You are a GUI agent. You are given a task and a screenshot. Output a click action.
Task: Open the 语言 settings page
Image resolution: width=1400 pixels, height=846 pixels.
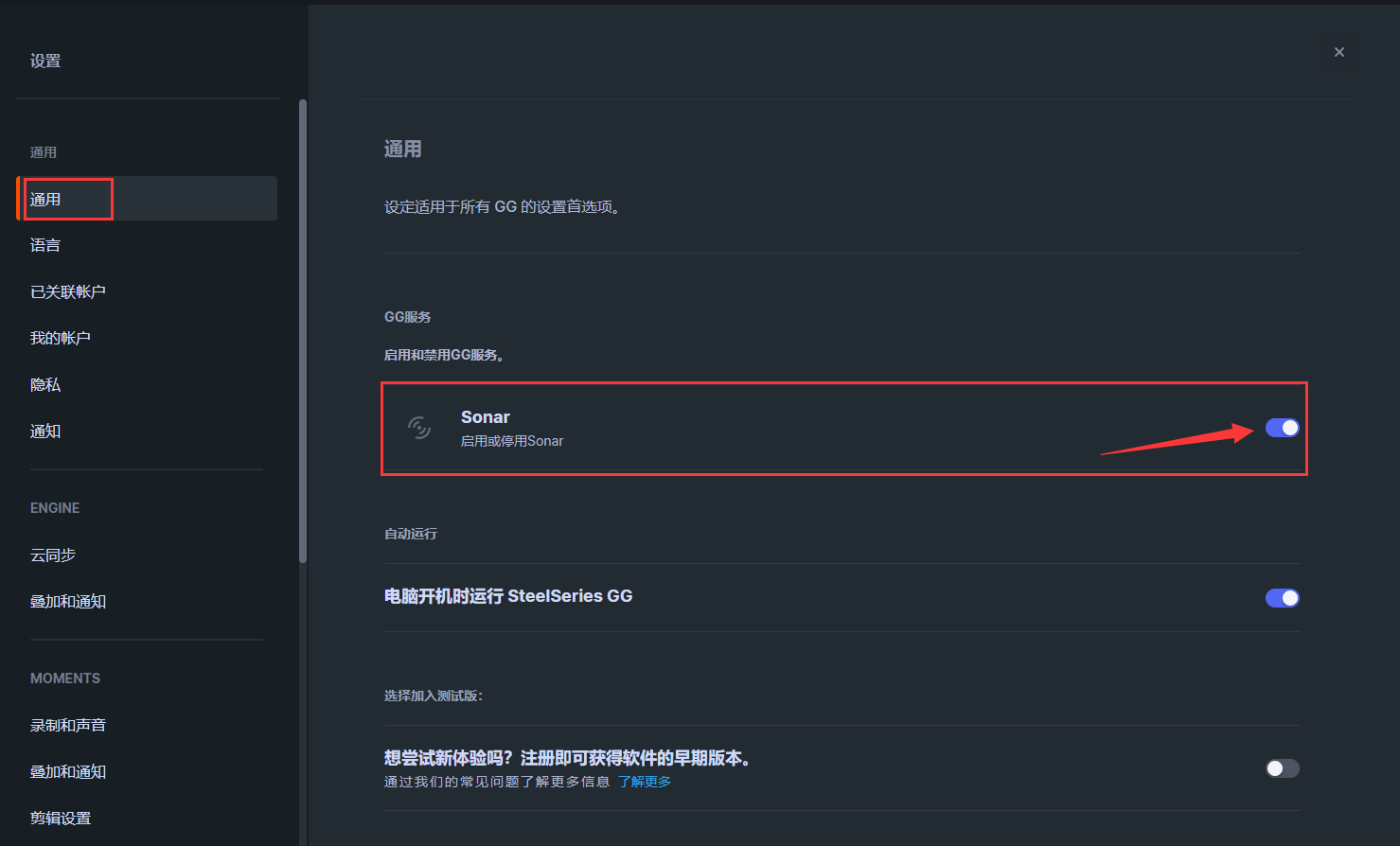coord(45,245)
